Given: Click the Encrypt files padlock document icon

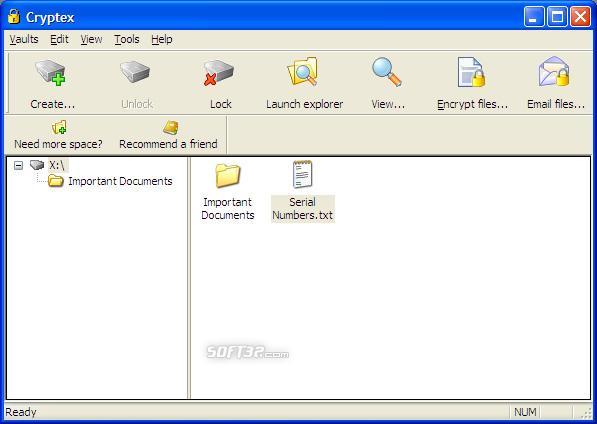Looking at the screenshot, I should pyautogui.click(x=471, y=72).
